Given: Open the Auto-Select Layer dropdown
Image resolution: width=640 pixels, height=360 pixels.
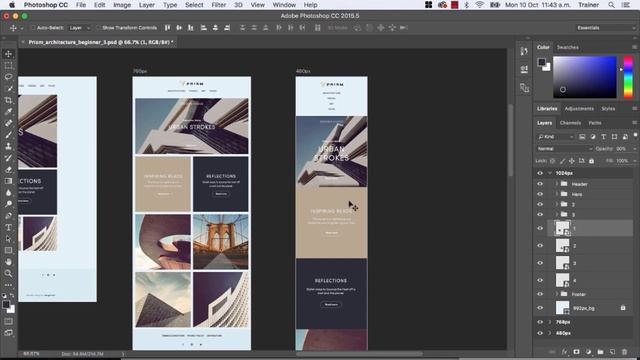Looking at the screenshot, I should pos(79,28).
